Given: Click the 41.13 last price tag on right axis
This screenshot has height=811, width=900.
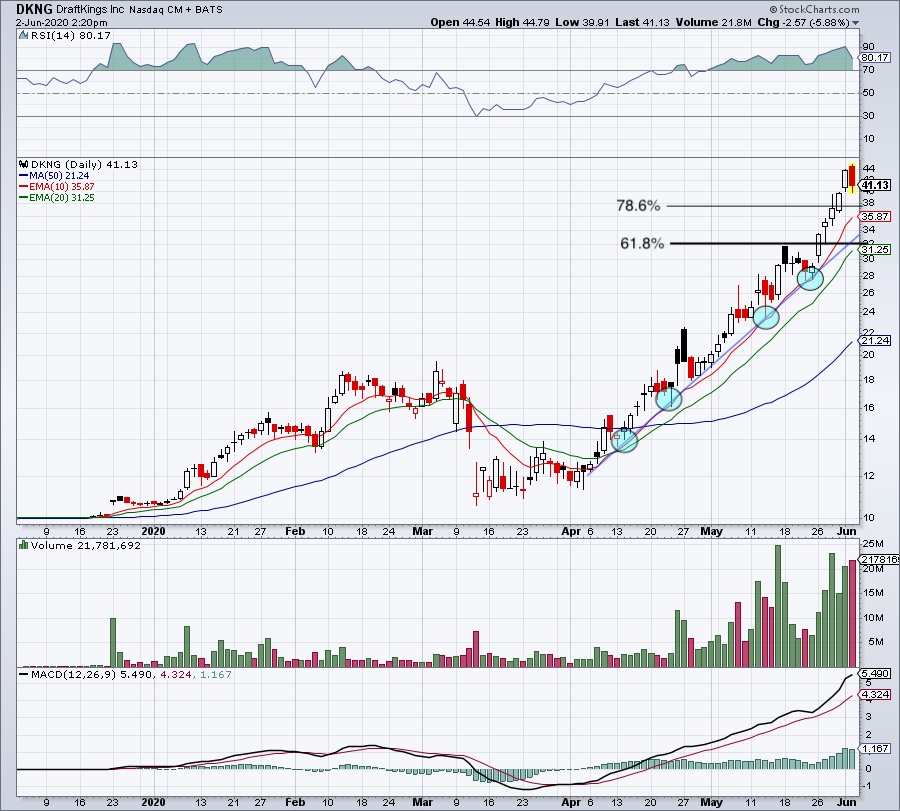Looking at the screenshot, I should click(x=875, y=185).
